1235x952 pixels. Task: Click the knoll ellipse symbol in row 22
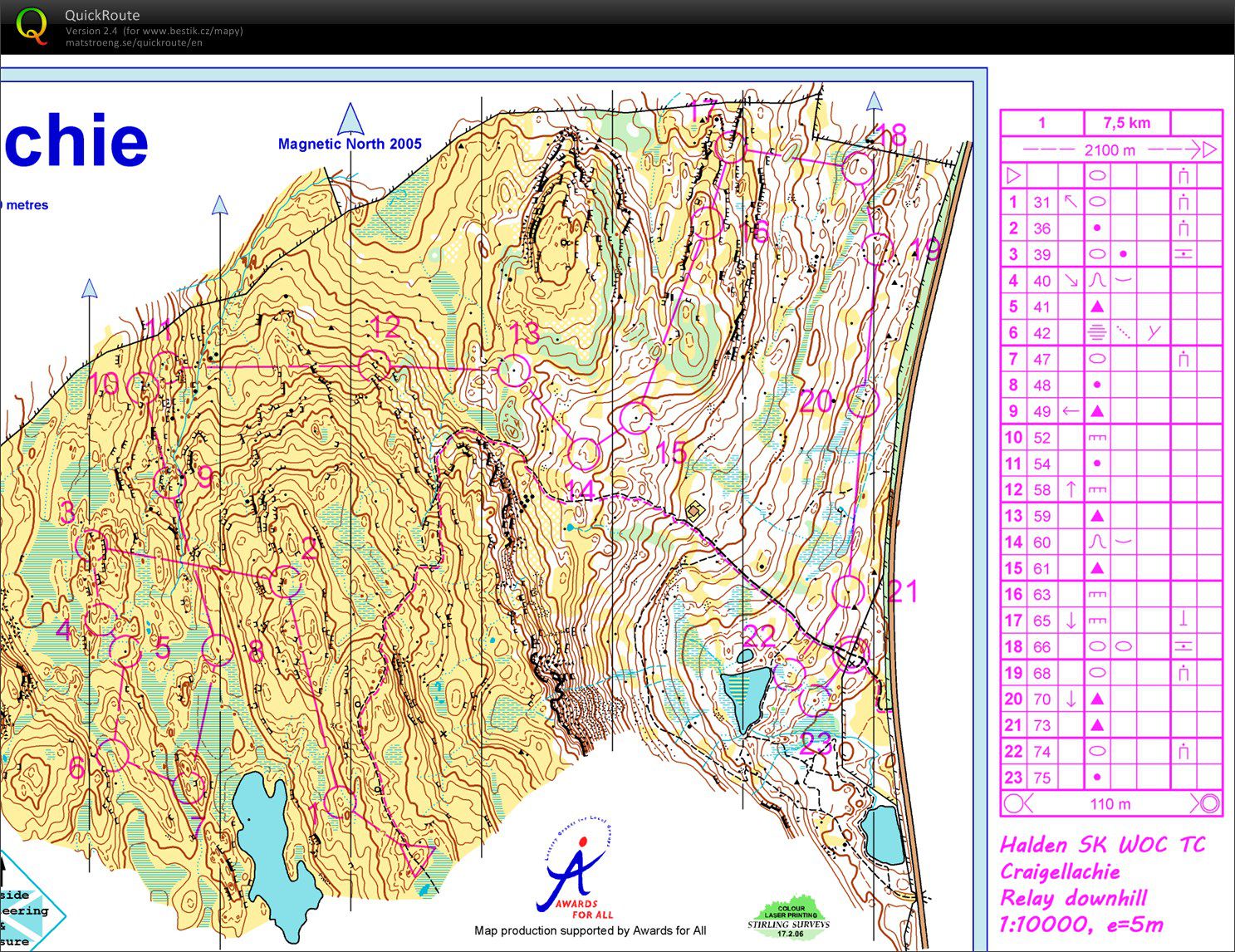click(x=1097, y=751)
